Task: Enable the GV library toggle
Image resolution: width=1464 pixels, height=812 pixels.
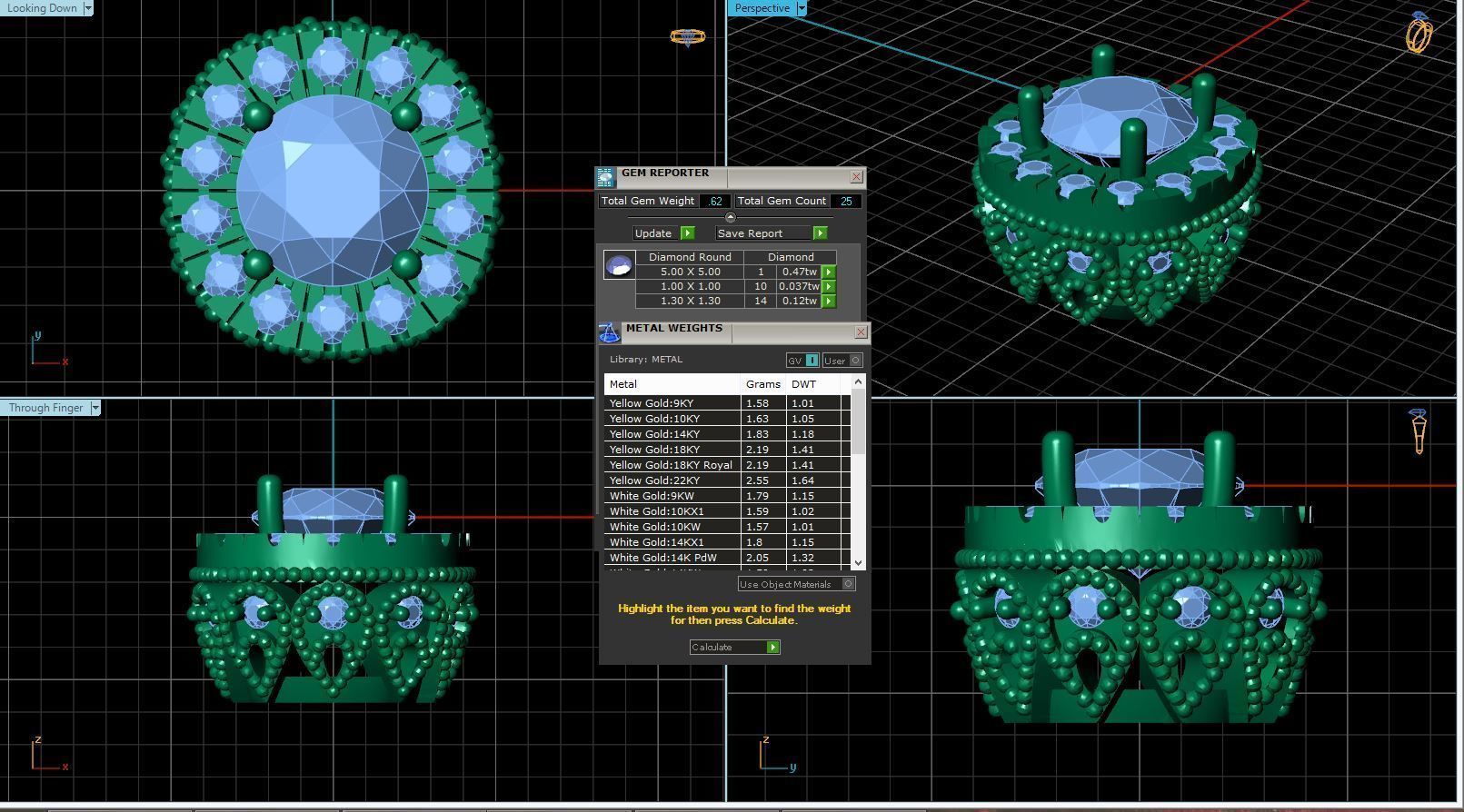Action: pyautogui.click(x=802, y=361)
